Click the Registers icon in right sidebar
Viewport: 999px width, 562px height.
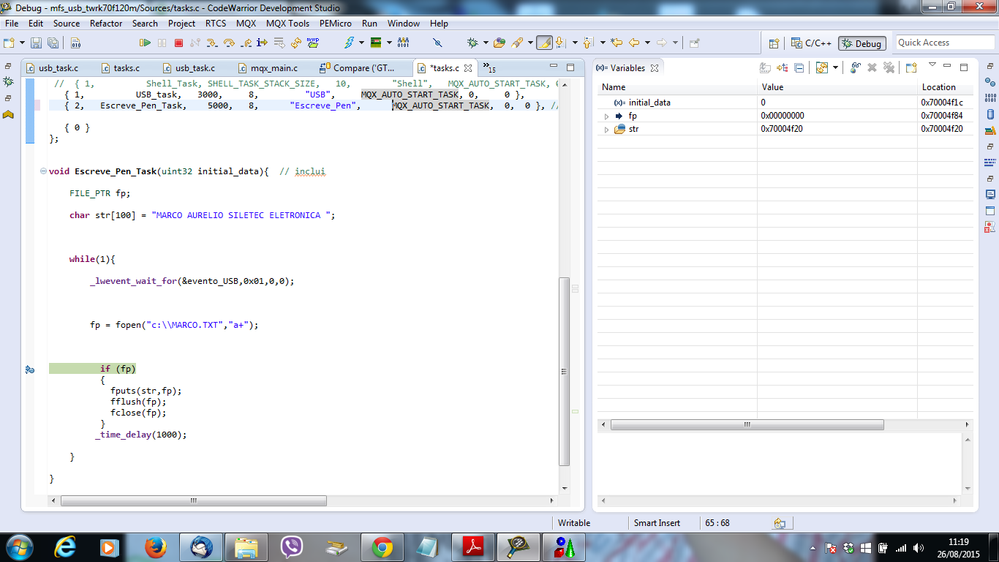click(x=990, y=97)
